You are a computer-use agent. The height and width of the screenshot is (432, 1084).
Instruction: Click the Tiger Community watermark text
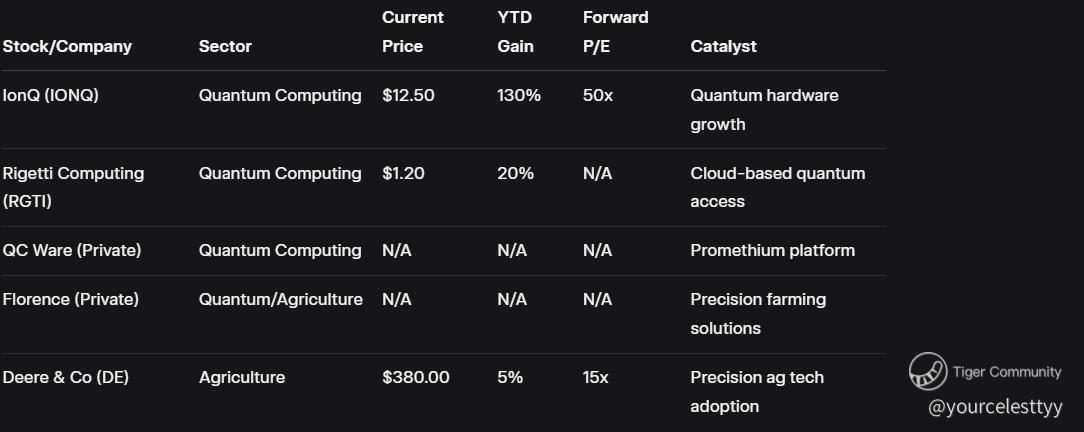point(1007,372)
